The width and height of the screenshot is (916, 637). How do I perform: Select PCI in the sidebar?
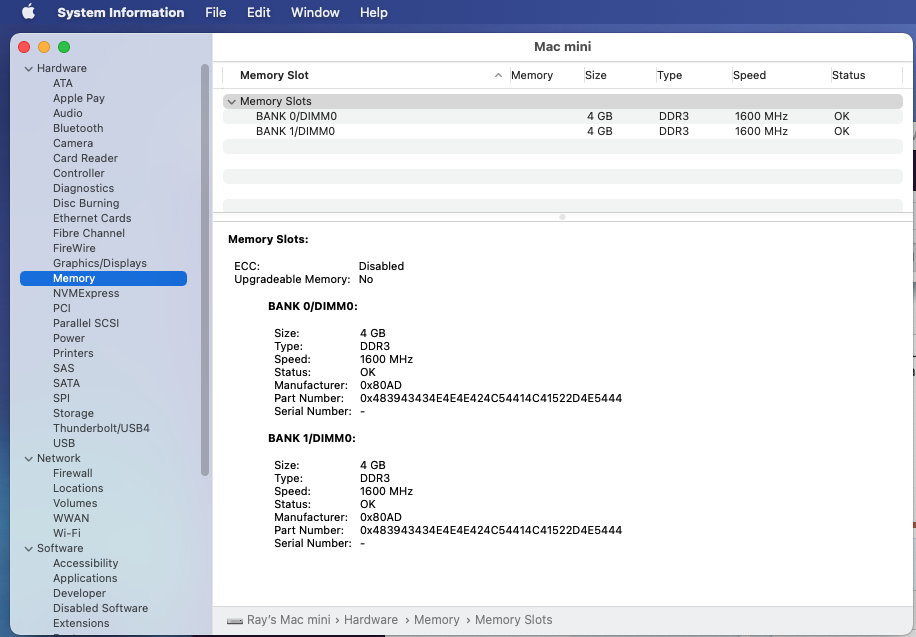pos(62,309)
